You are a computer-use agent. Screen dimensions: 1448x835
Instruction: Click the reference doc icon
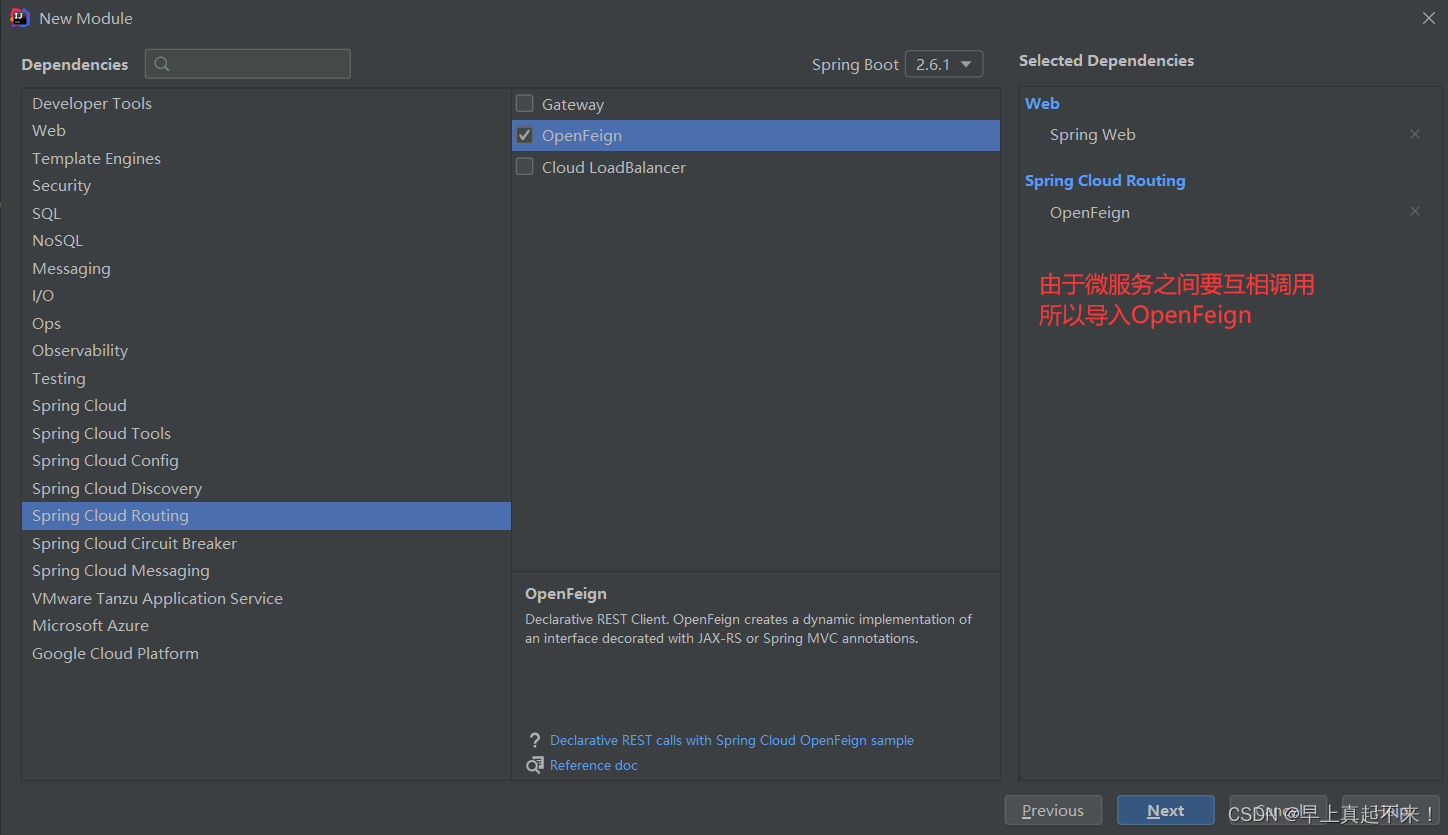coord(535,765)
